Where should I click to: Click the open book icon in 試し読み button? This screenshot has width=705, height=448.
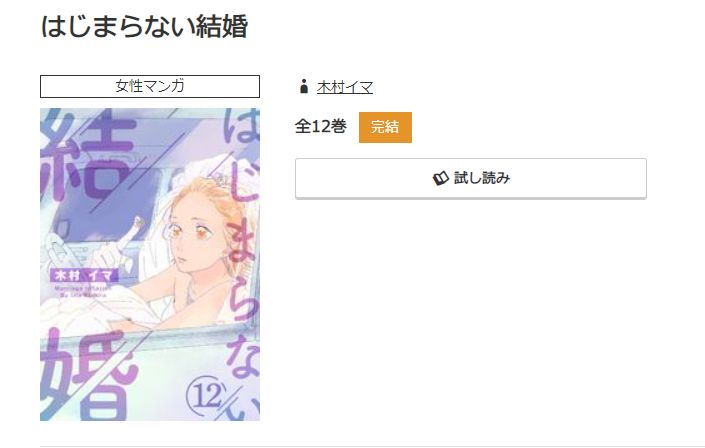point(441,178)
